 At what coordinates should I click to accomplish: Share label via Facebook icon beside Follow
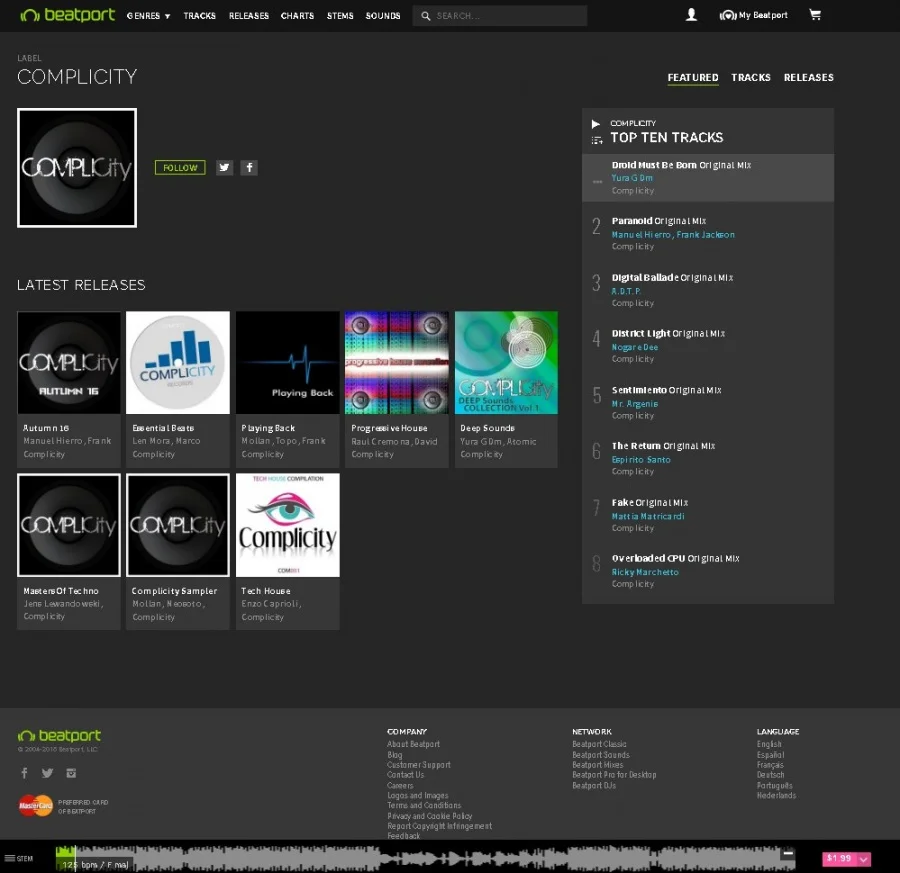tap(249, 168)
